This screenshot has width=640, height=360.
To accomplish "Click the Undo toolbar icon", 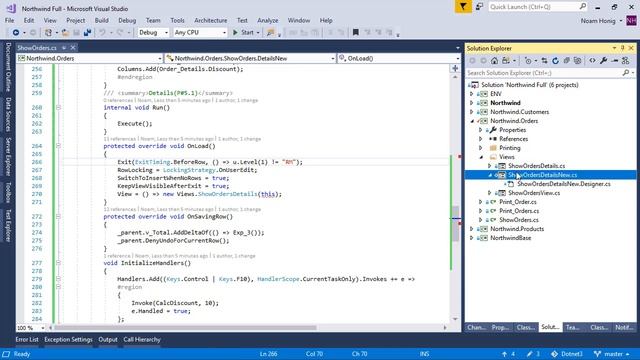I will [x=102, y=32].
